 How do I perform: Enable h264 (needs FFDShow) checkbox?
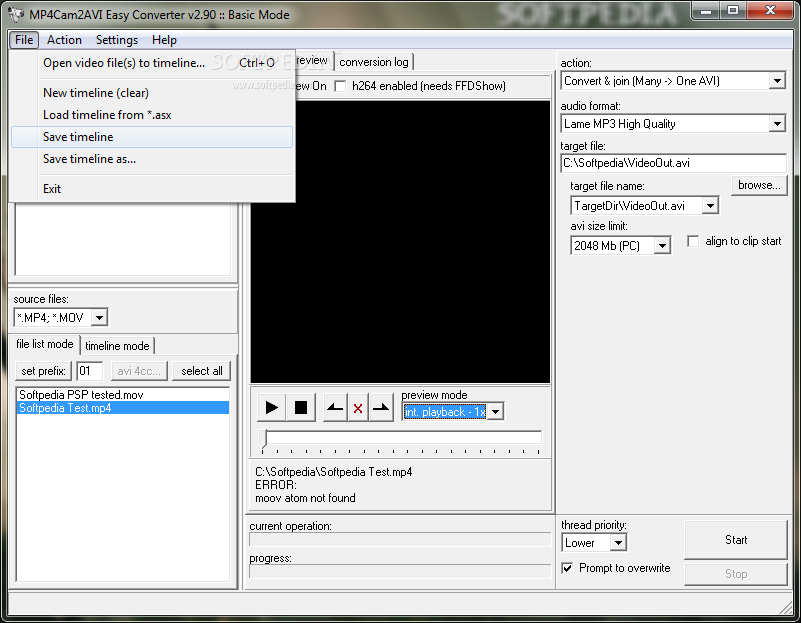340,86
